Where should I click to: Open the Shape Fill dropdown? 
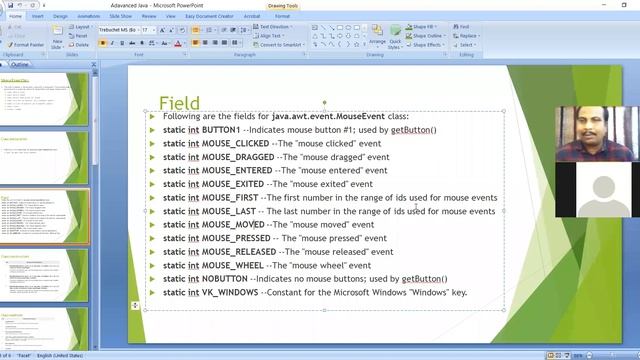pyautogui.click(x=421, y=27)
